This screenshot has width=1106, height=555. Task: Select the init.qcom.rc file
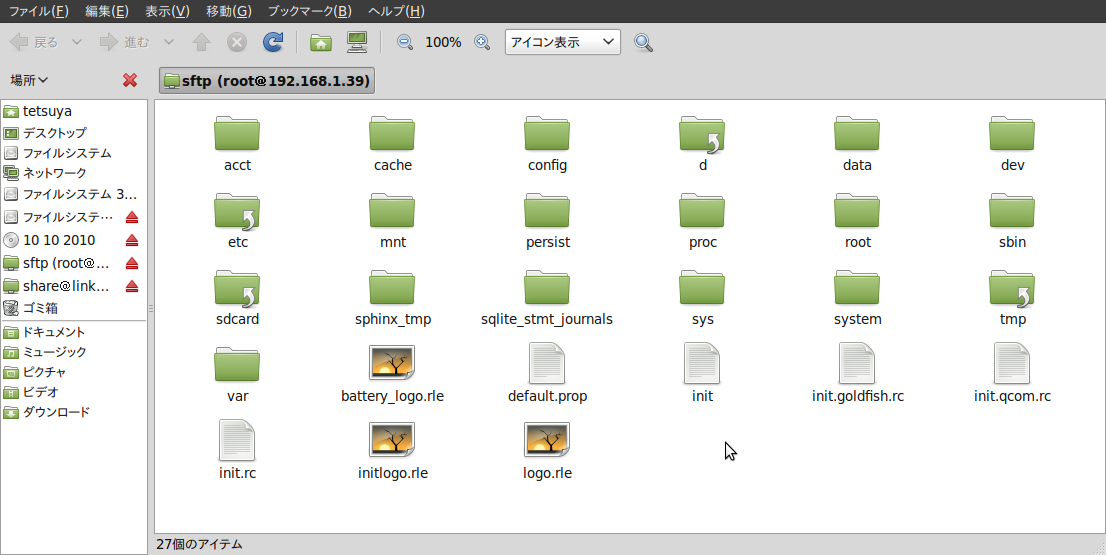[x=1012, y=364]
